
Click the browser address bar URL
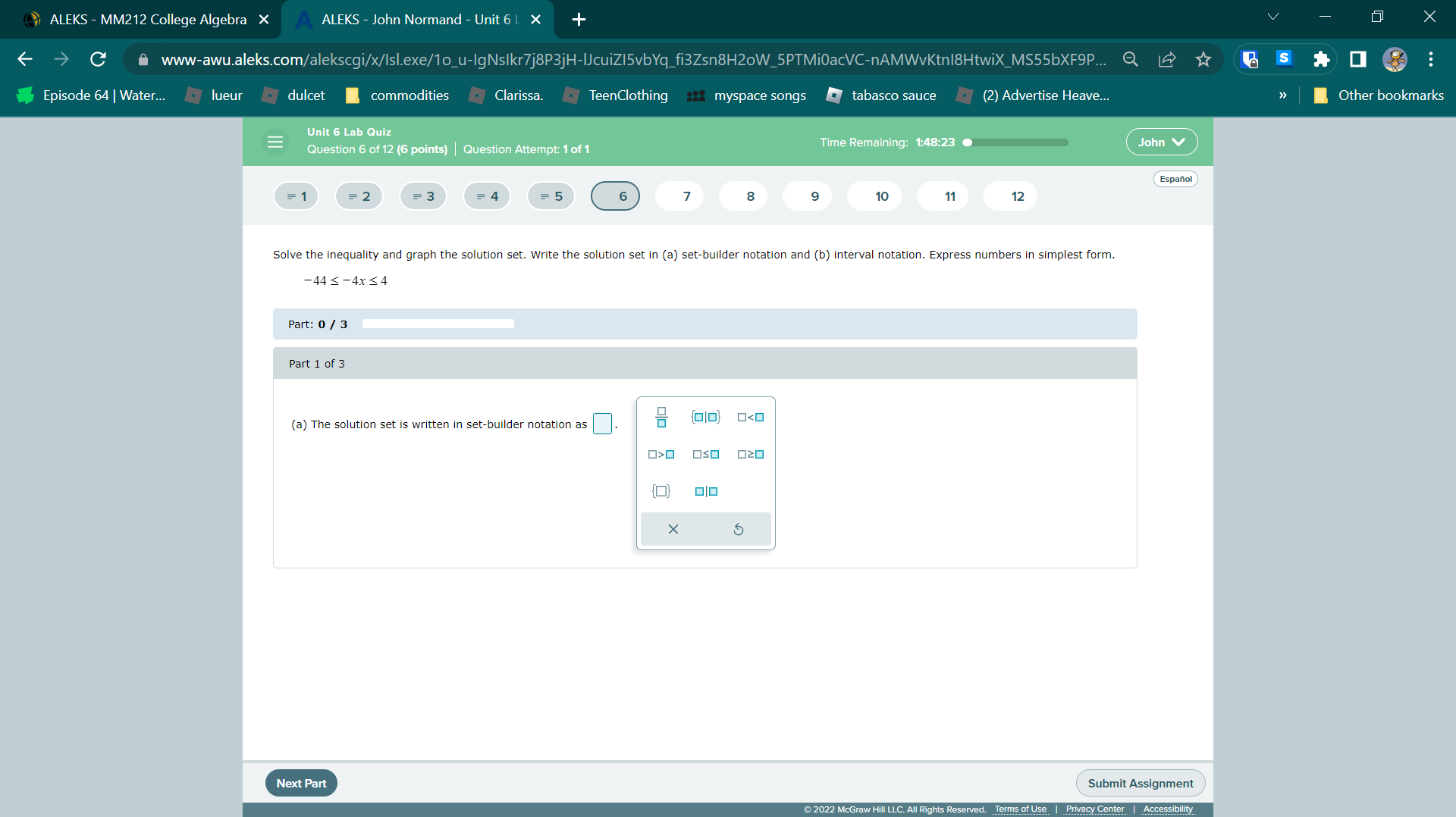(633, 59)
